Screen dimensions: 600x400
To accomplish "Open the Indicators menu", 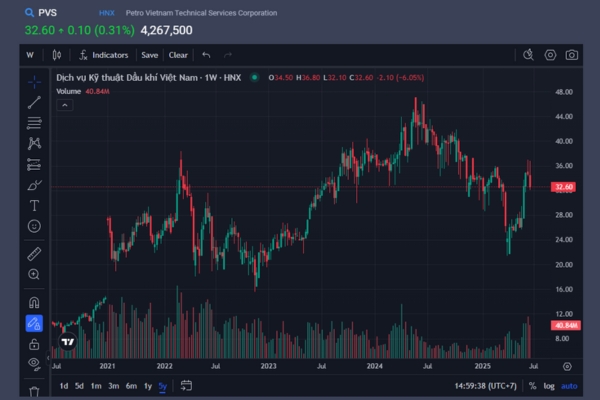I will pos(103,55).
